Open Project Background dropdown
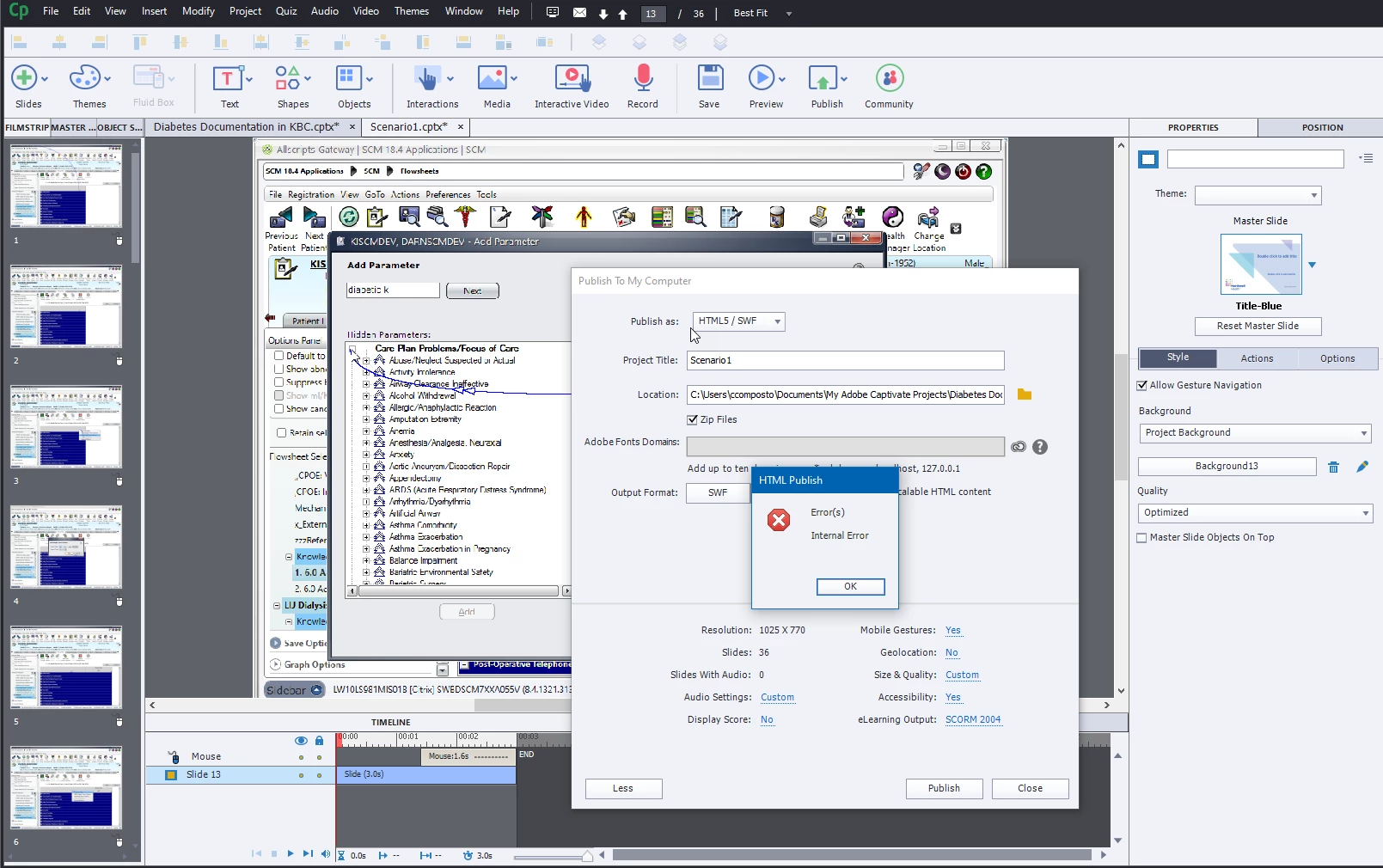The image size is (1383, 868). point(1255,433)
